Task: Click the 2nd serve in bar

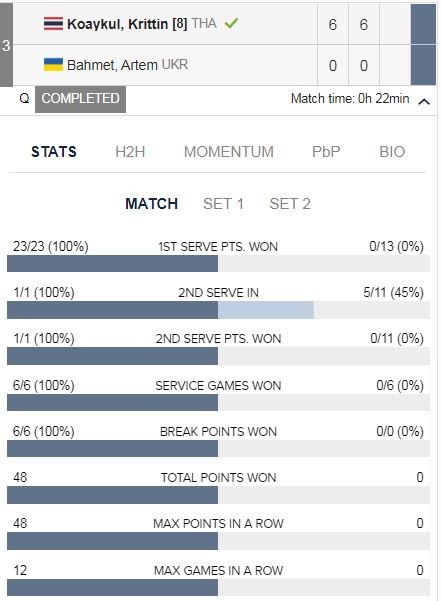Action: point(218,310)
